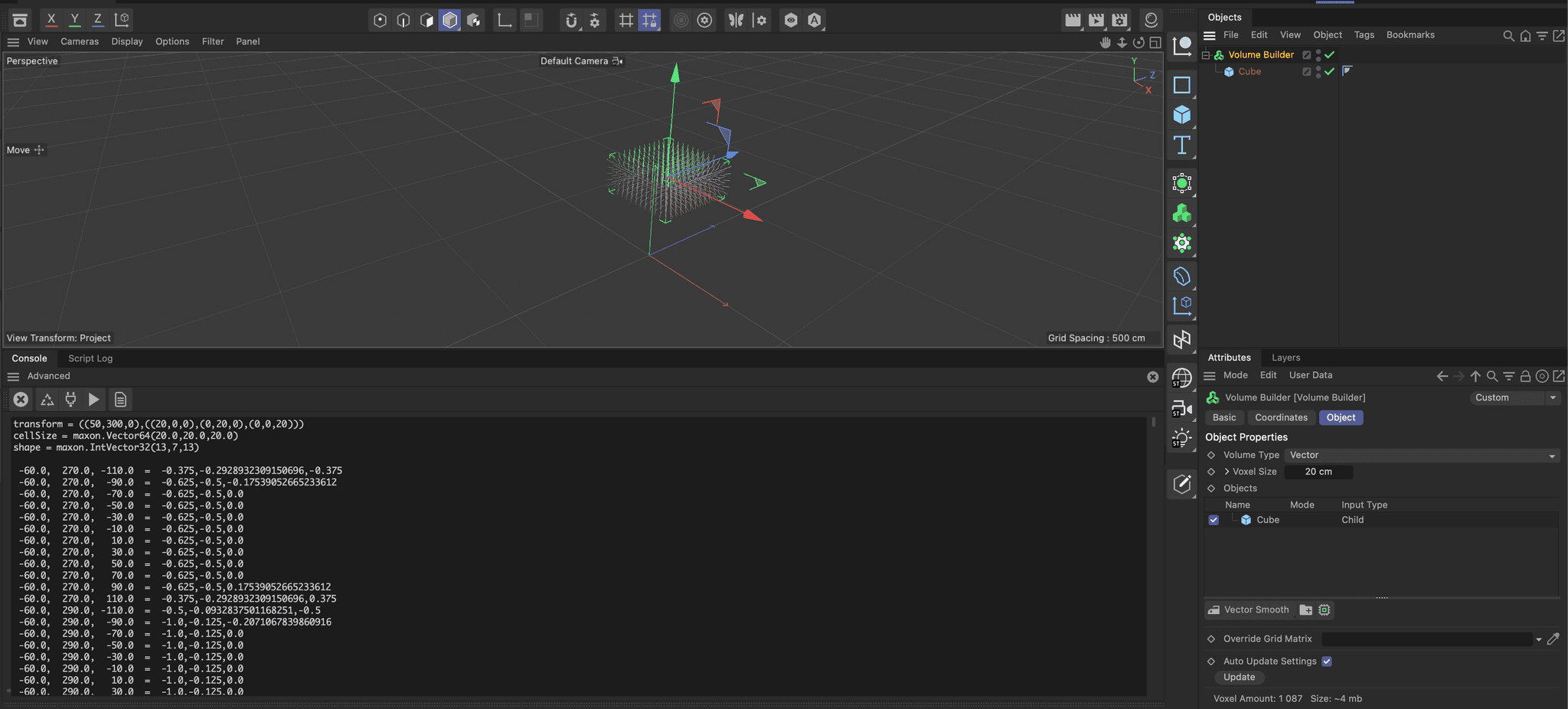1568x709 pixels.
Task: Run the console script with the play icon
Action: pos(93,399)
